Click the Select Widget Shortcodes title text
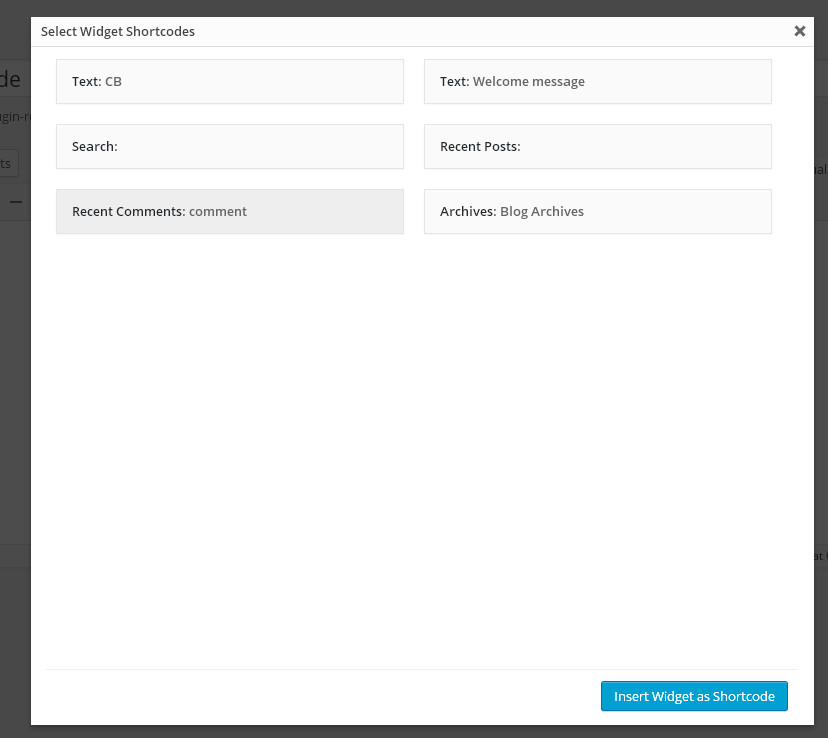This screenshot has width=828, height=738. coord(118,31)
